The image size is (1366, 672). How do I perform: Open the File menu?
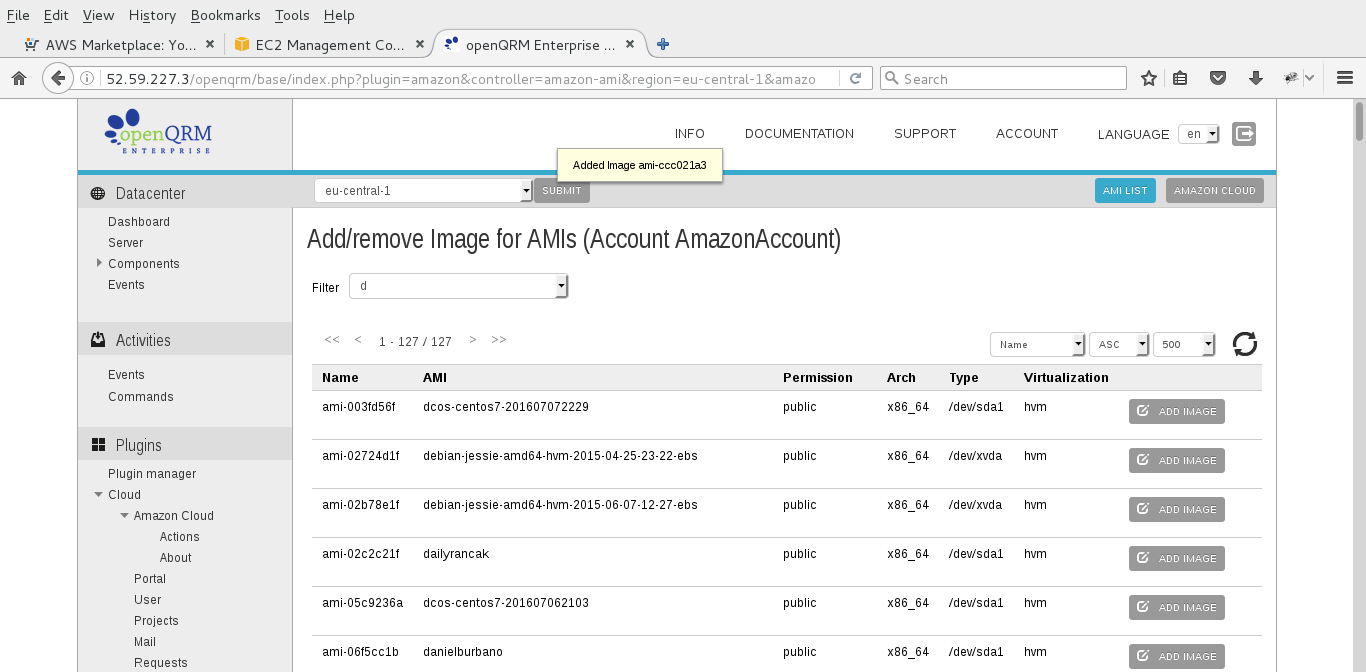pos(18,15)
